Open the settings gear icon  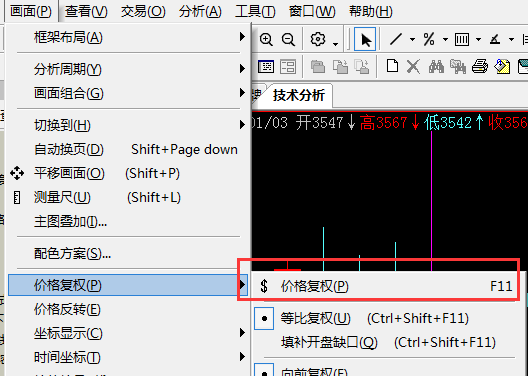pos(318,39)
